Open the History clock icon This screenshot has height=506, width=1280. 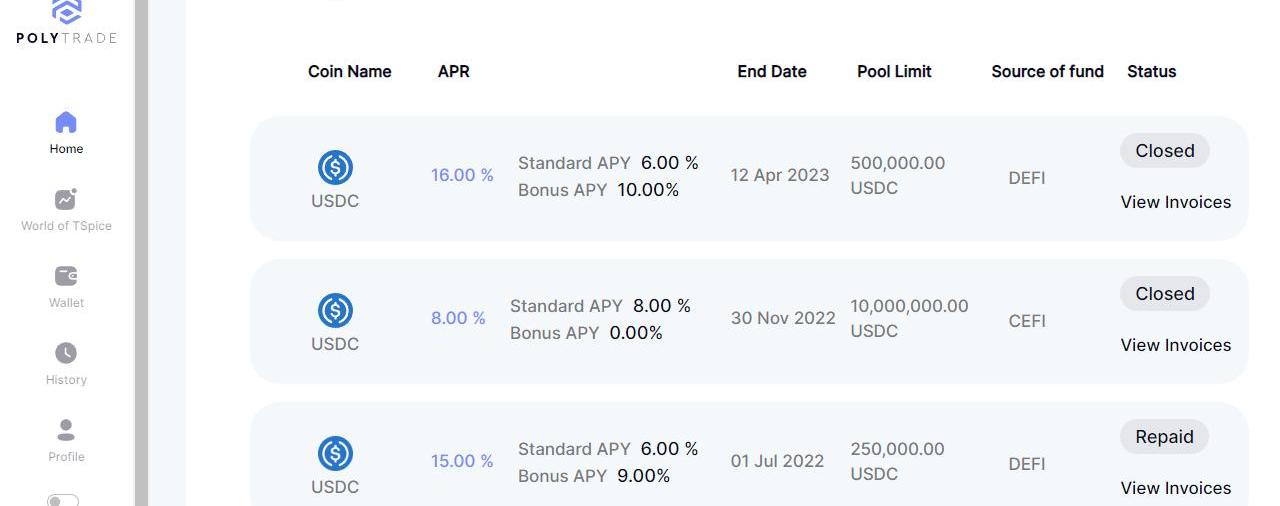tap(66, 353)
